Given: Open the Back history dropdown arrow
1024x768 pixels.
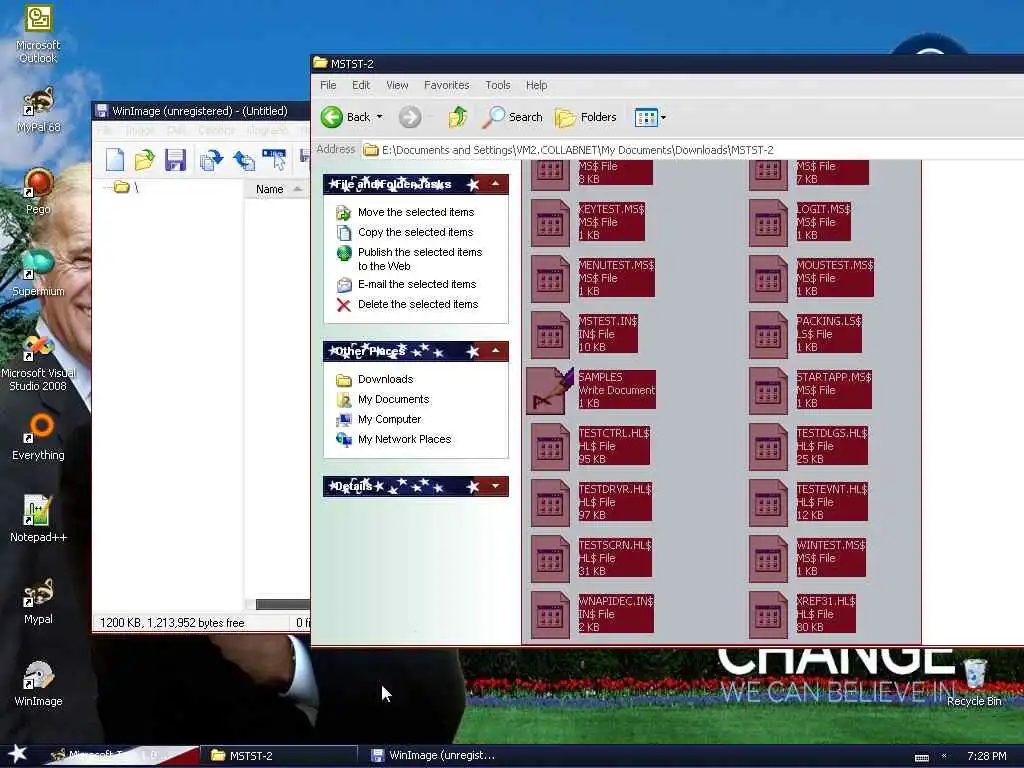Looking at the screenshot, I should [379, 117].
